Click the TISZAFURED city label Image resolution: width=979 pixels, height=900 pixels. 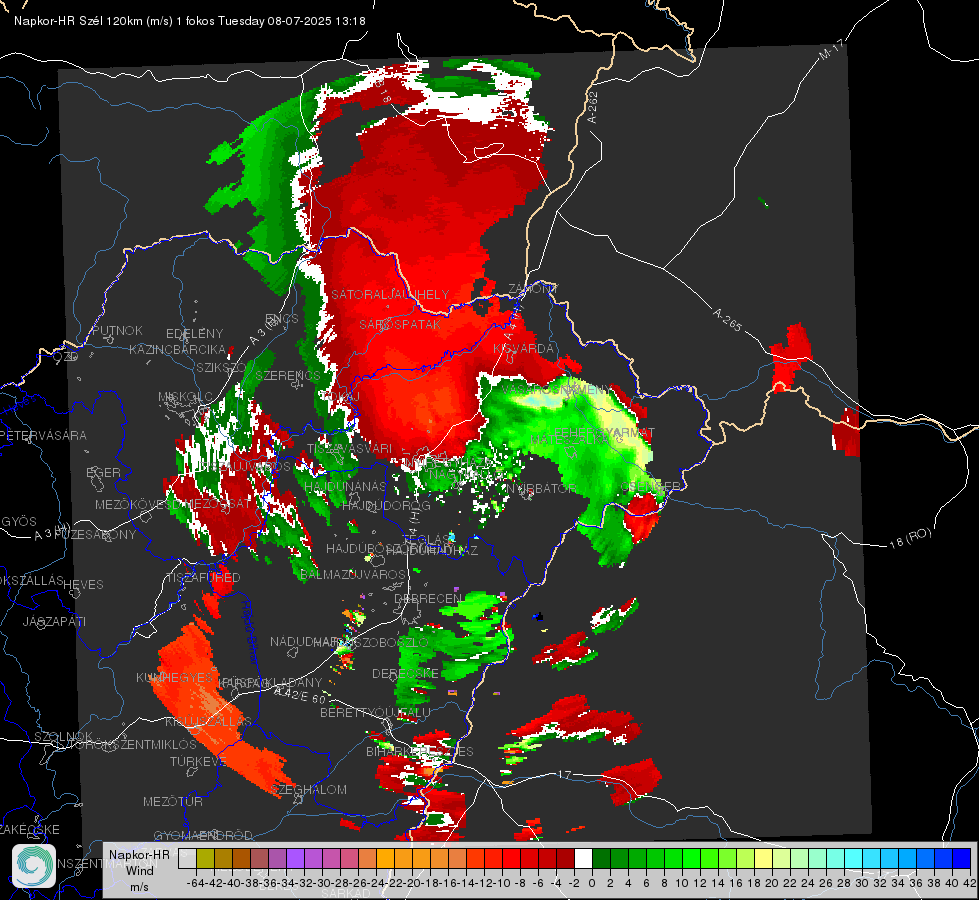coord(203,578)
